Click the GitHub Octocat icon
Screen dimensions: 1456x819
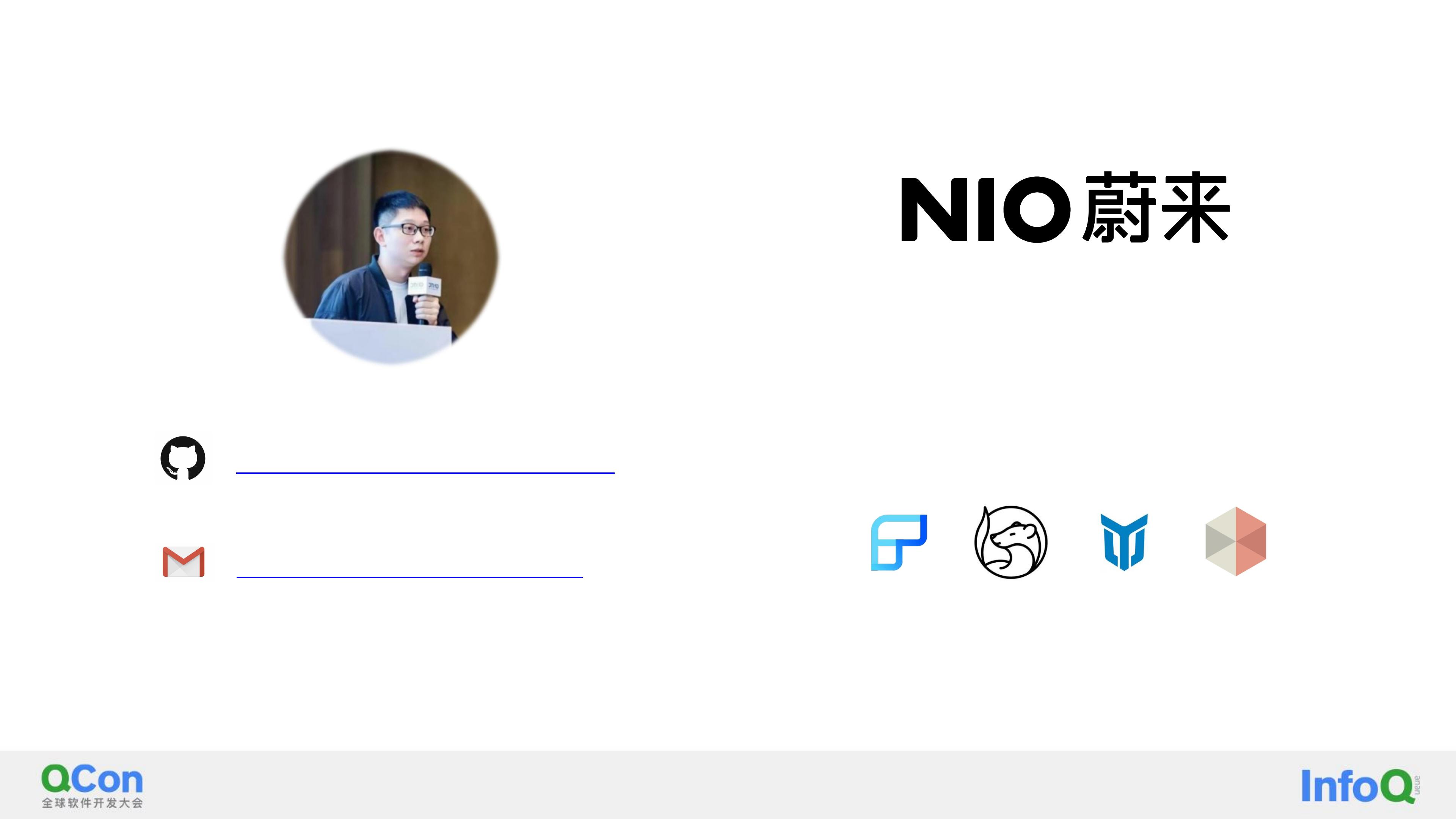pyautogui.click(x=182, y=458)
